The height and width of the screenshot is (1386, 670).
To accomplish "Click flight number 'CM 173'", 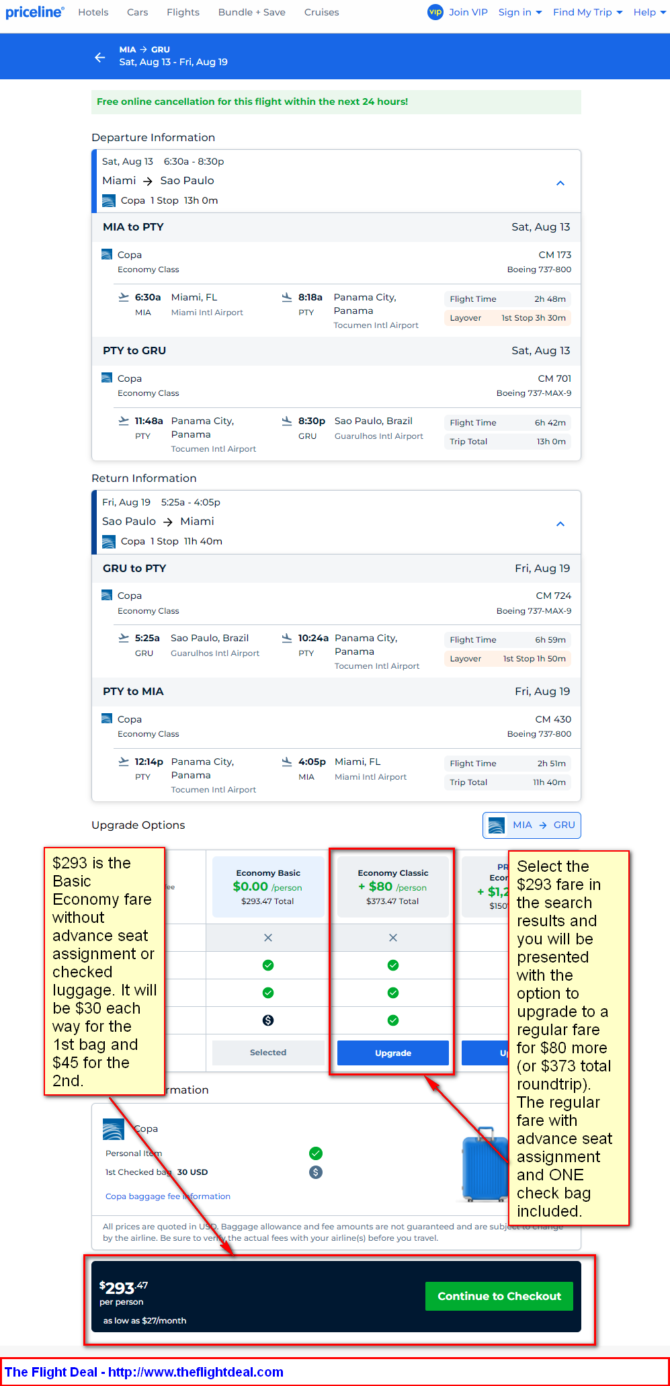I will [555, 255].
